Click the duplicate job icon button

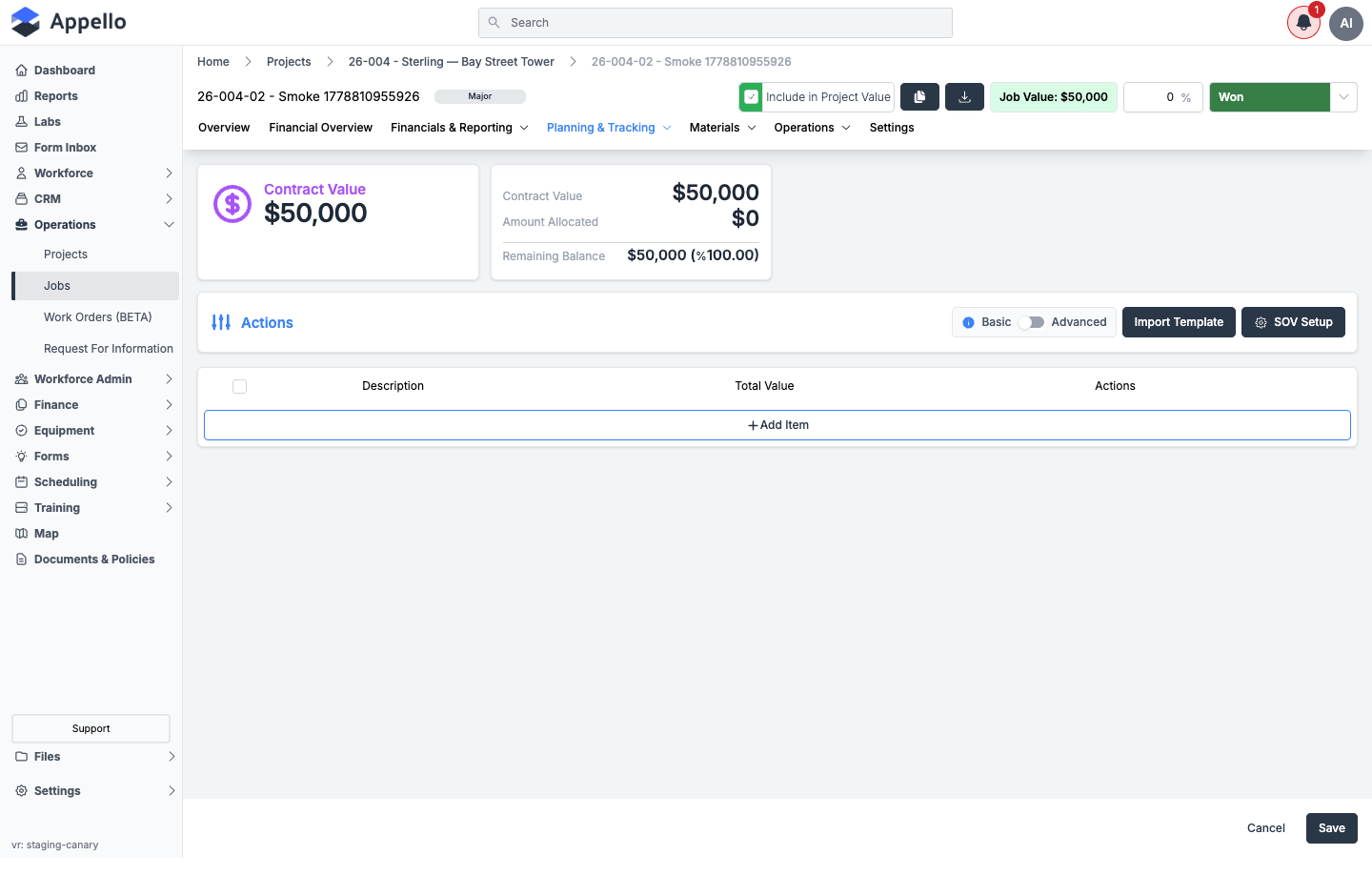point(919,97)
